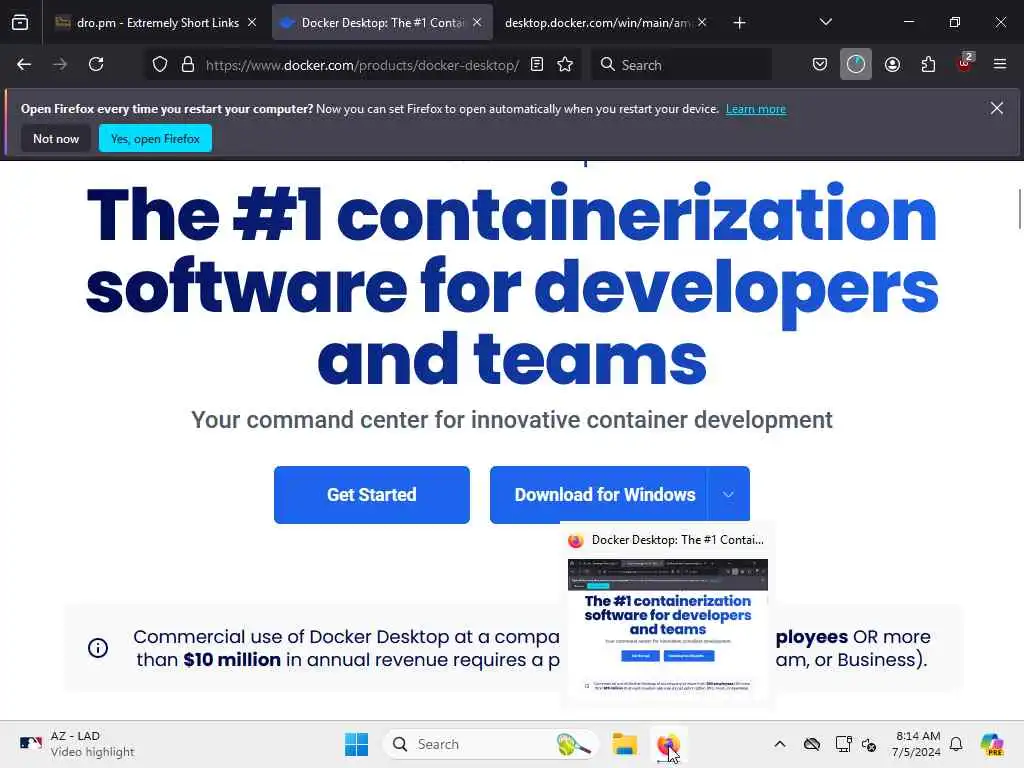The image size is (1024, 768).
Task: Open the Copilot preview taskbar icon
Action: (x=992, y=744)
